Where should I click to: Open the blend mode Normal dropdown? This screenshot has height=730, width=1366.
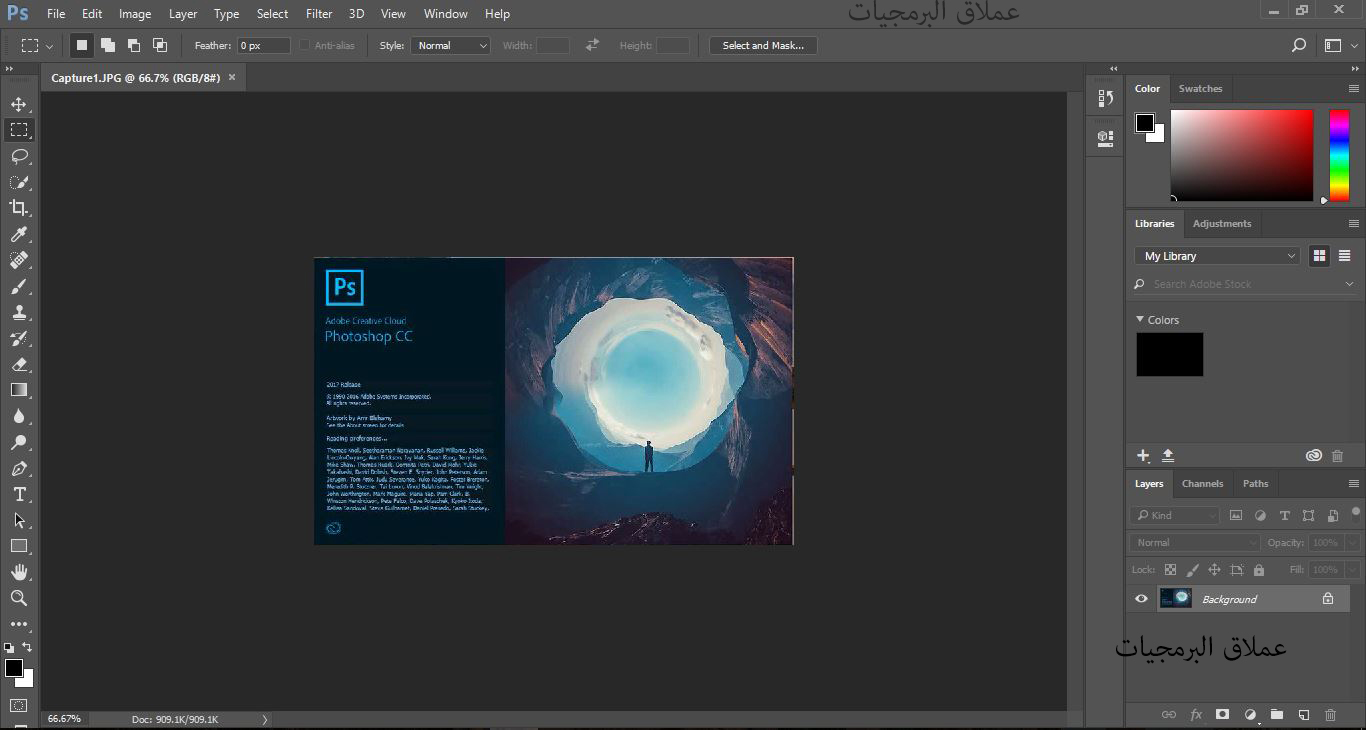[1195, 543]
